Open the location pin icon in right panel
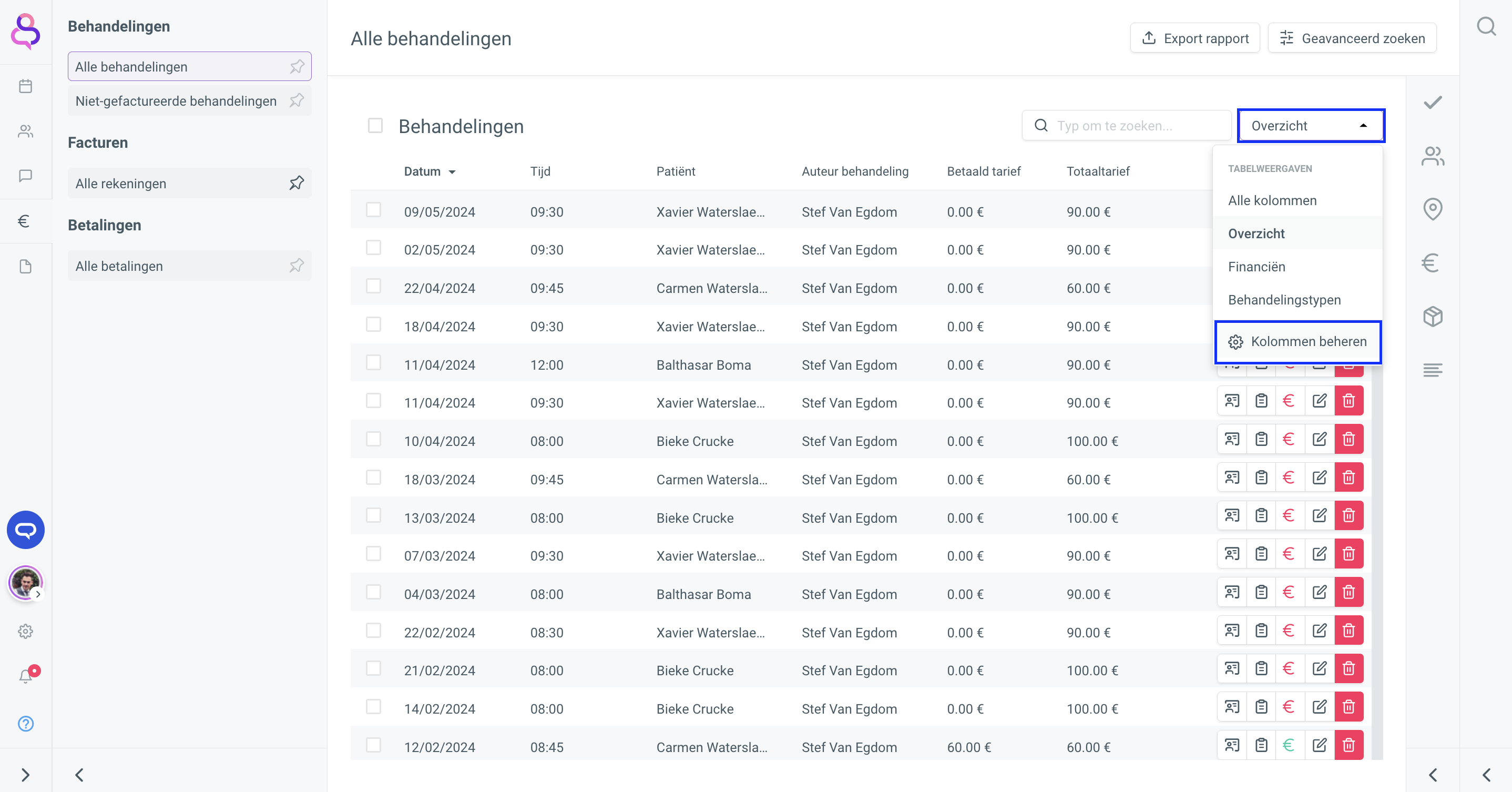Image resolution: width=1512 pixels, height=792 pixels. coord(1433,209)
